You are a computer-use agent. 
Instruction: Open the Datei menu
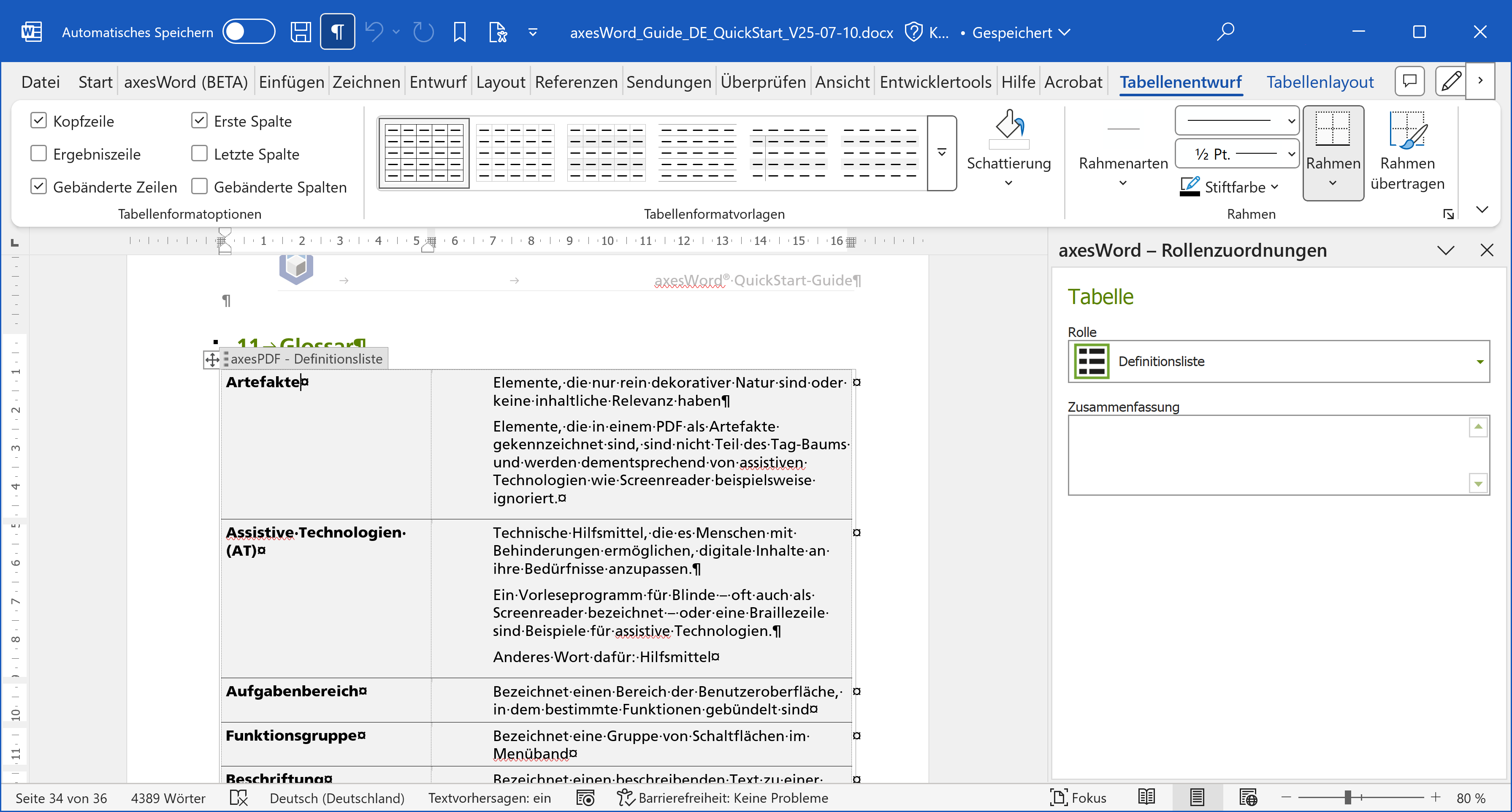pyautogui.click(x=41, y=81)
